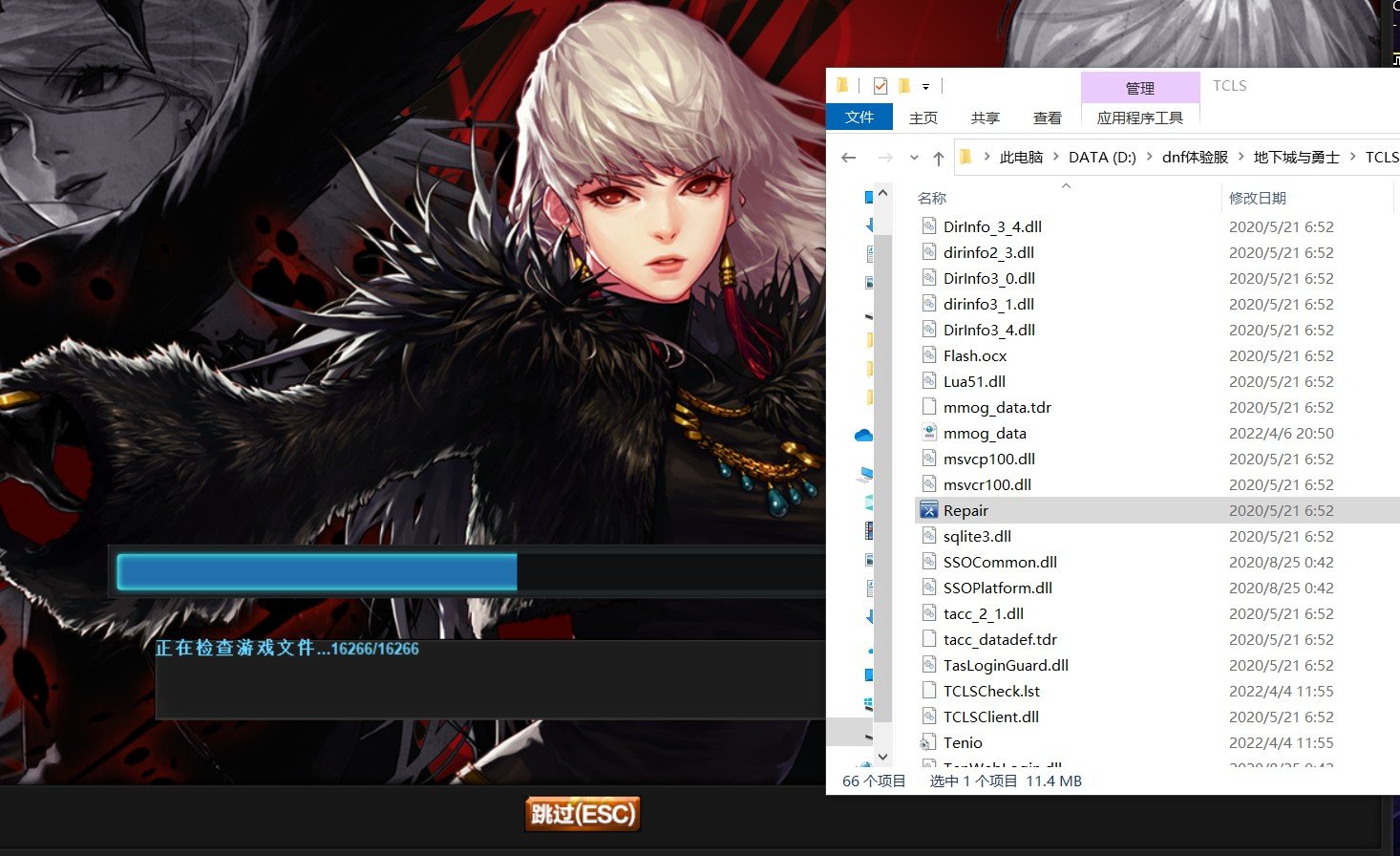This screenshot has height=856, width=1400.
Task: Click the Forward navigation arrow
Action: pyautogui.click(x=885, y=158)
